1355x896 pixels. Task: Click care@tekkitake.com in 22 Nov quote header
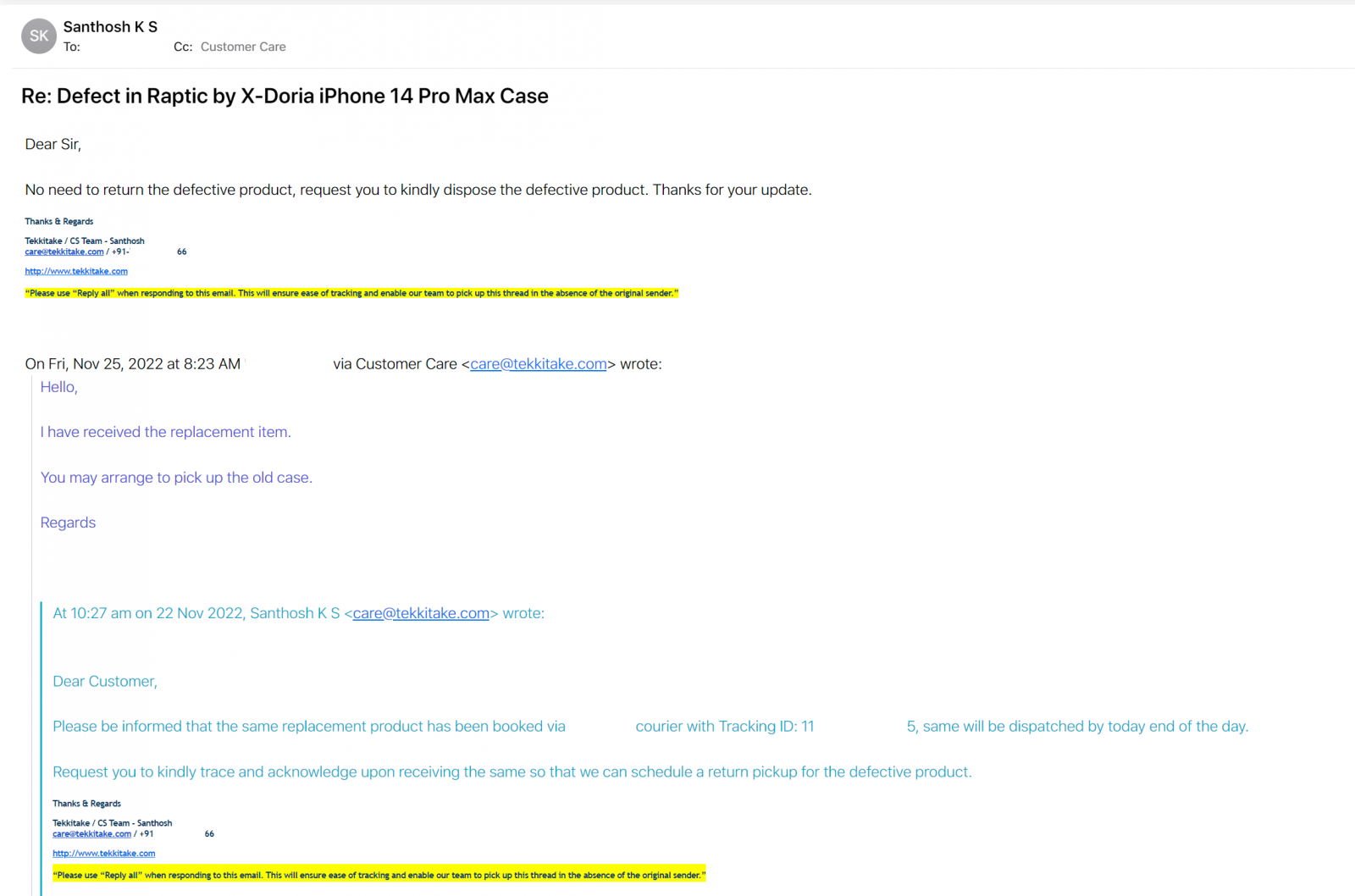421,613
